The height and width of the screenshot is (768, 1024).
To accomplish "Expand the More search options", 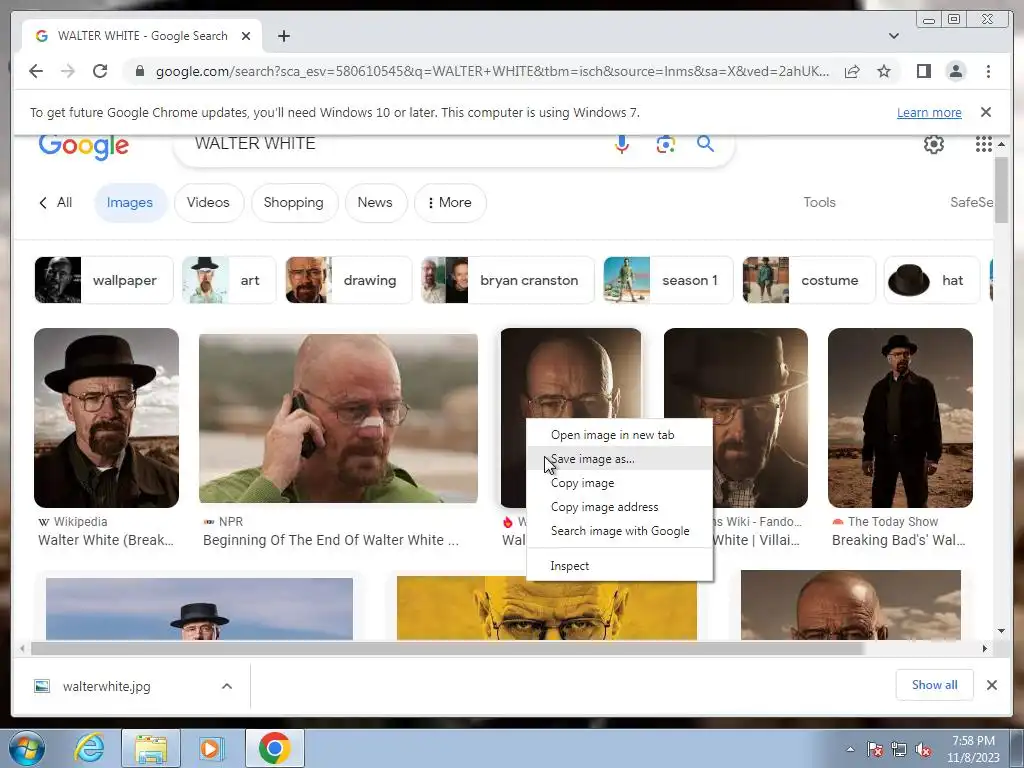I will click(450, 202).
